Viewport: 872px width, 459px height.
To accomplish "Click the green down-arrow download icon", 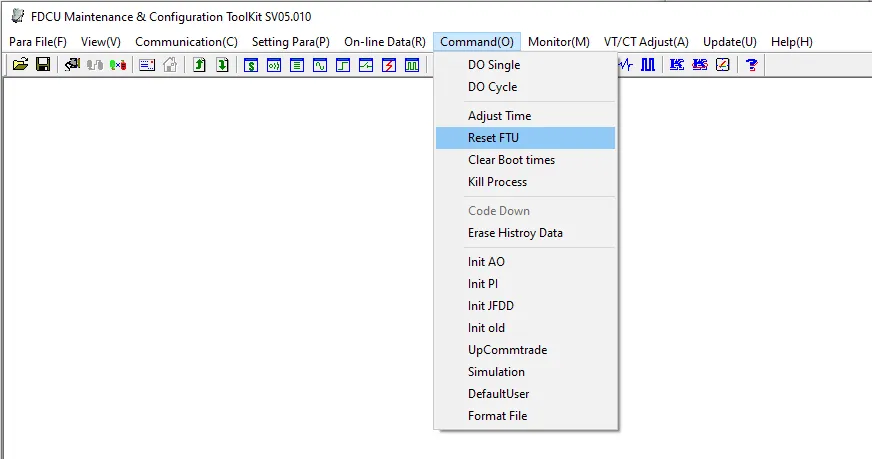I will pyautogui.click(x=222, y=65).
